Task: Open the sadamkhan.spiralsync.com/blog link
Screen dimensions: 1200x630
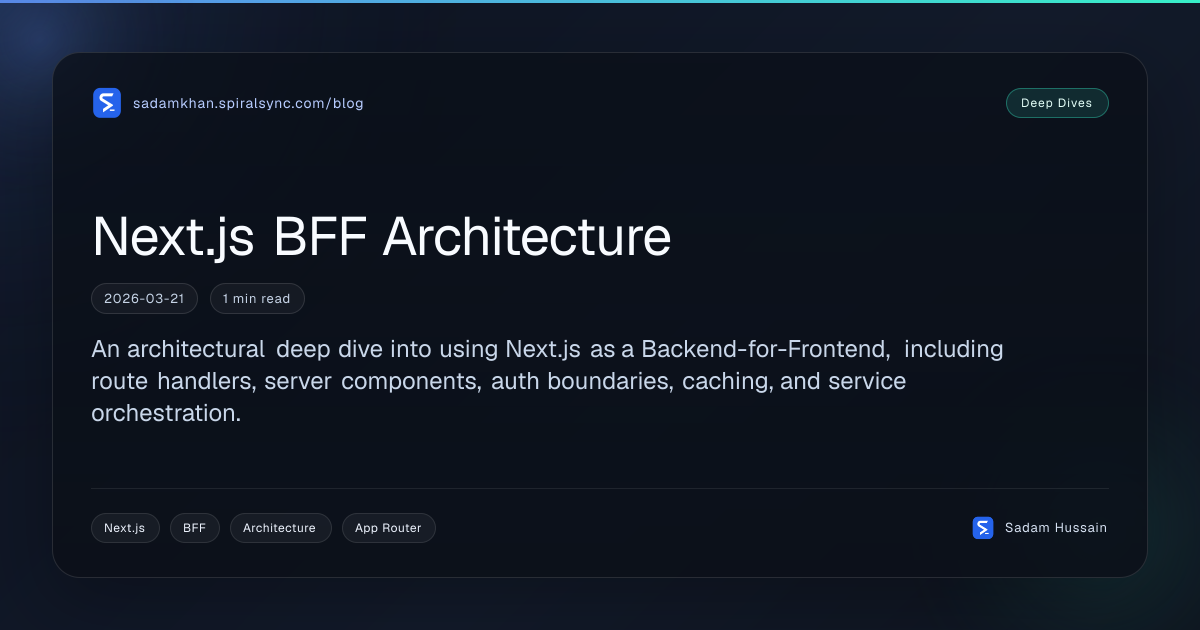Action: coord(248,103)
